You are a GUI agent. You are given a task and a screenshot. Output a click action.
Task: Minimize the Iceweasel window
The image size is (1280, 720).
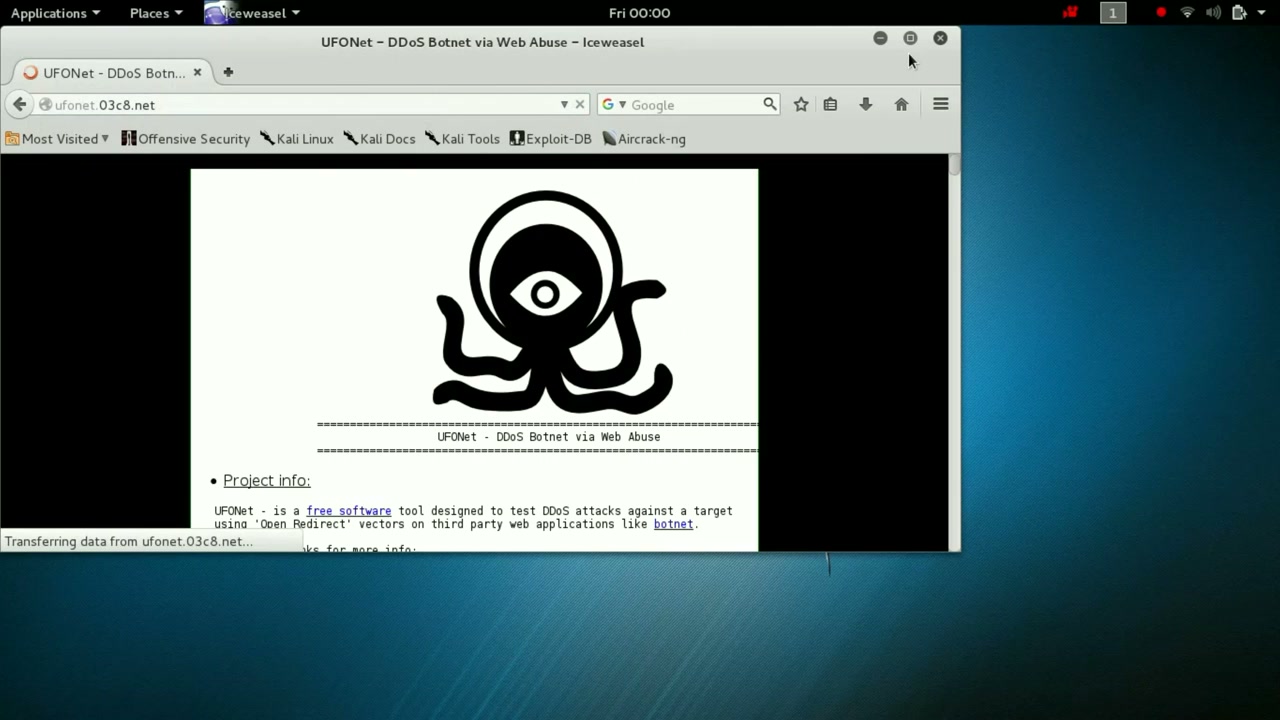point(880,38)
